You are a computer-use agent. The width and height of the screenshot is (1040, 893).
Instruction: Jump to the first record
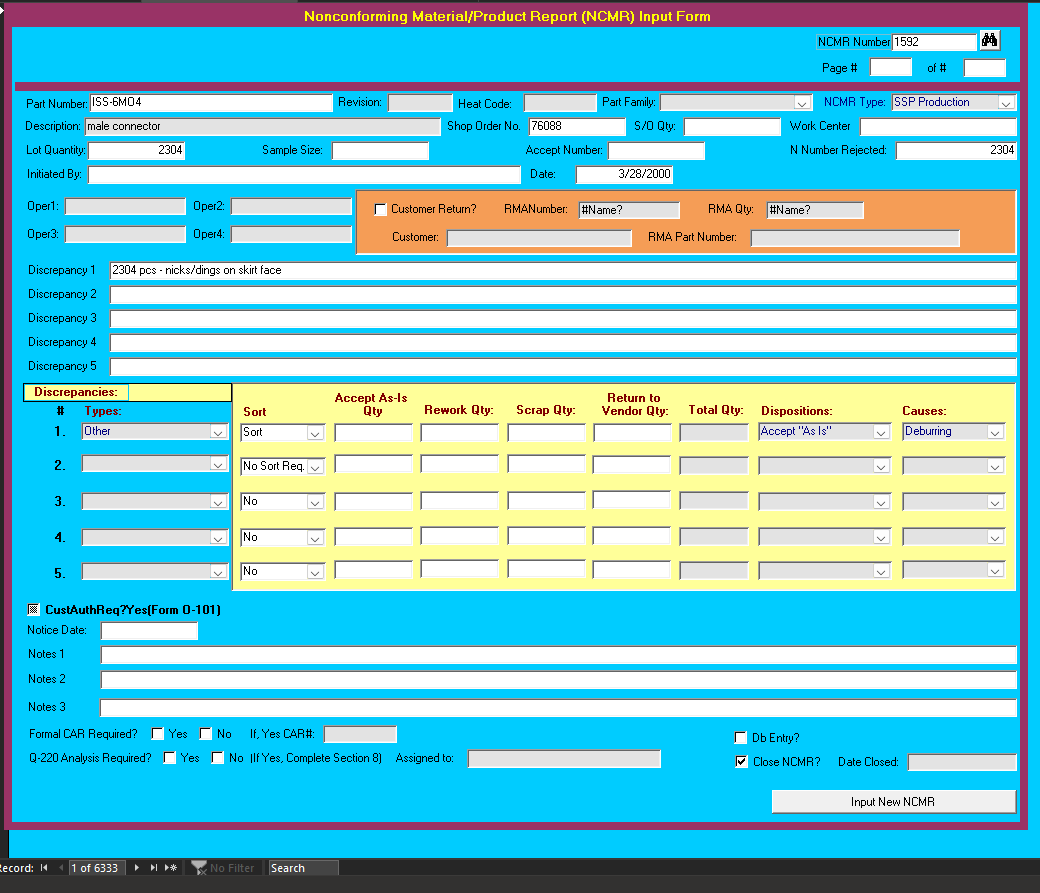point(42,867)
